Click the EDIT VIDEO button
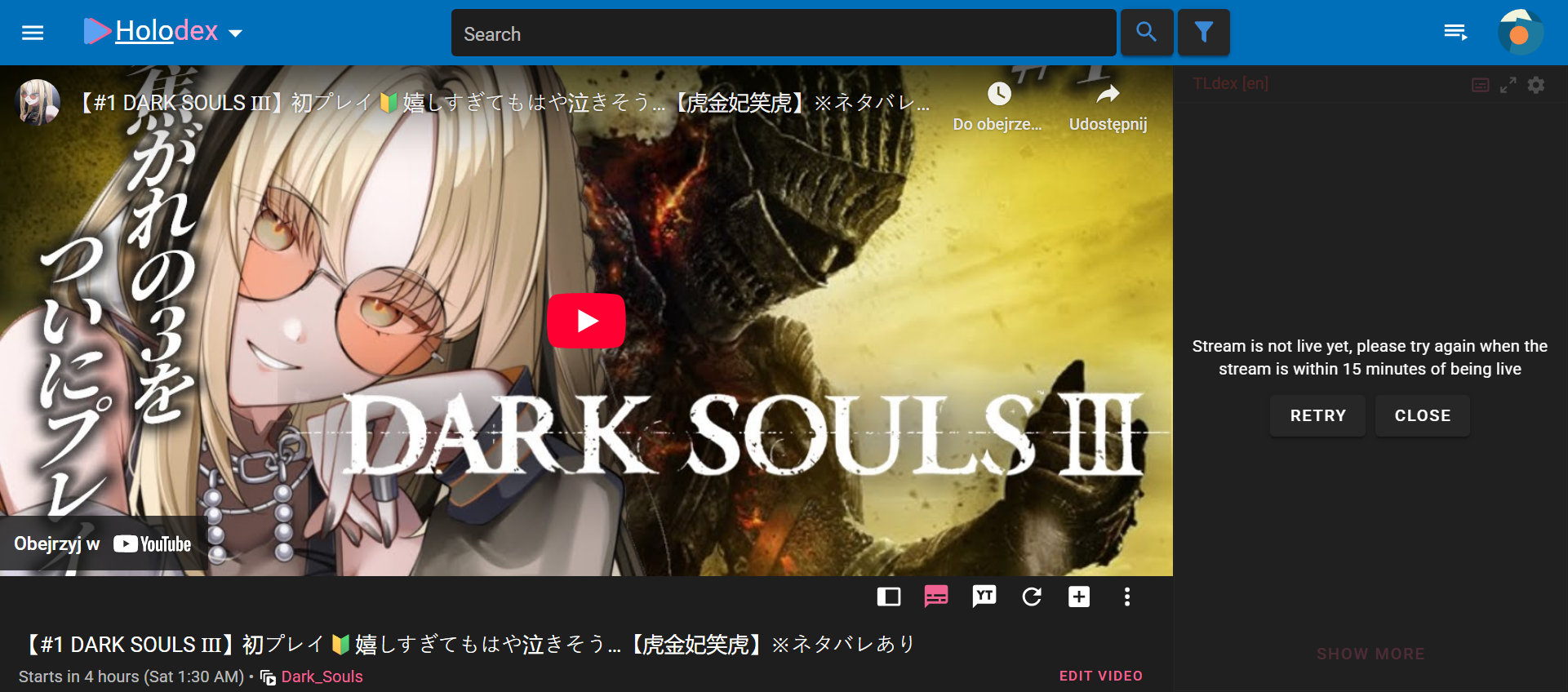This screenshot has width=1568, height=692. click(x=1100, y=676)
